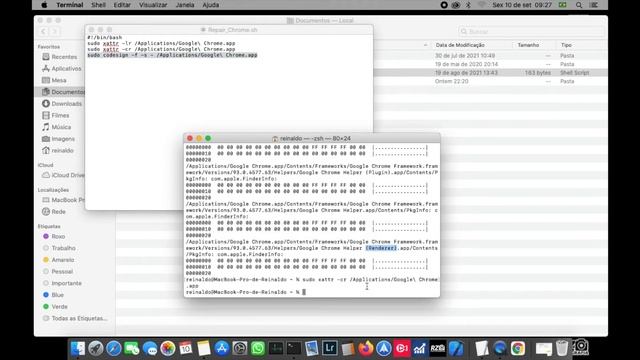Open Activity Monitor in the Dock
The height and width of the screenshot is (360, 640).
pos(276,349)
